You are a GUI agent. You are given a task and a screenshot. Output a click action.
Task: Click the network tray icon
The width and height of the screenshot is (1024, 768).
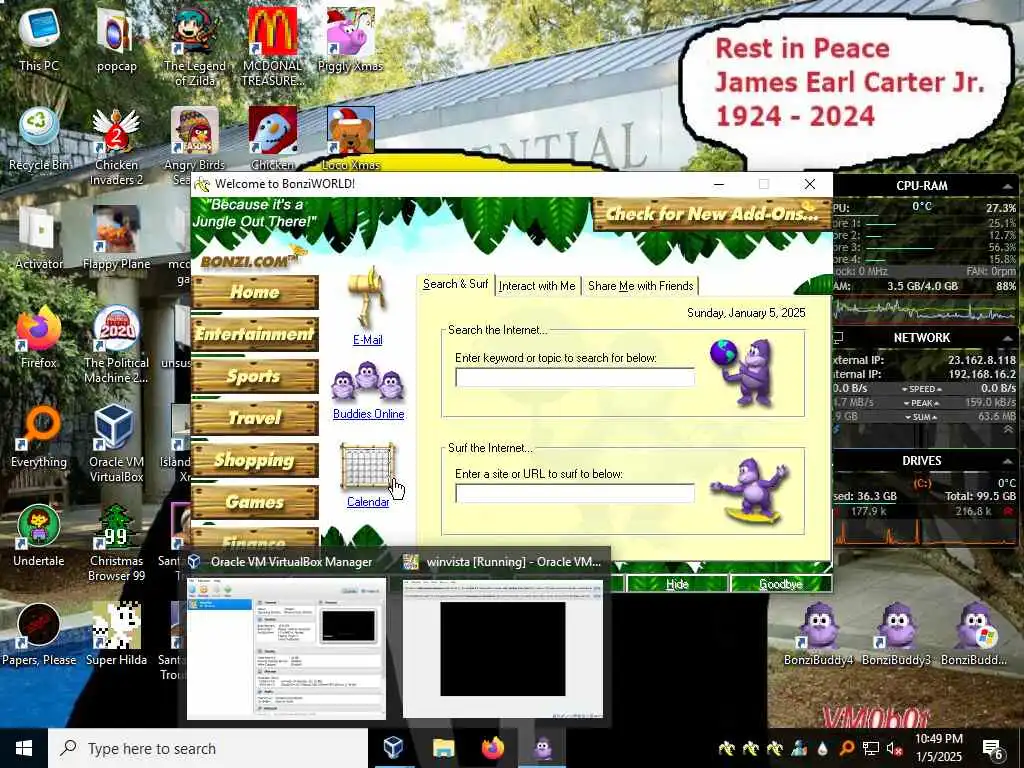coord(870,748)
